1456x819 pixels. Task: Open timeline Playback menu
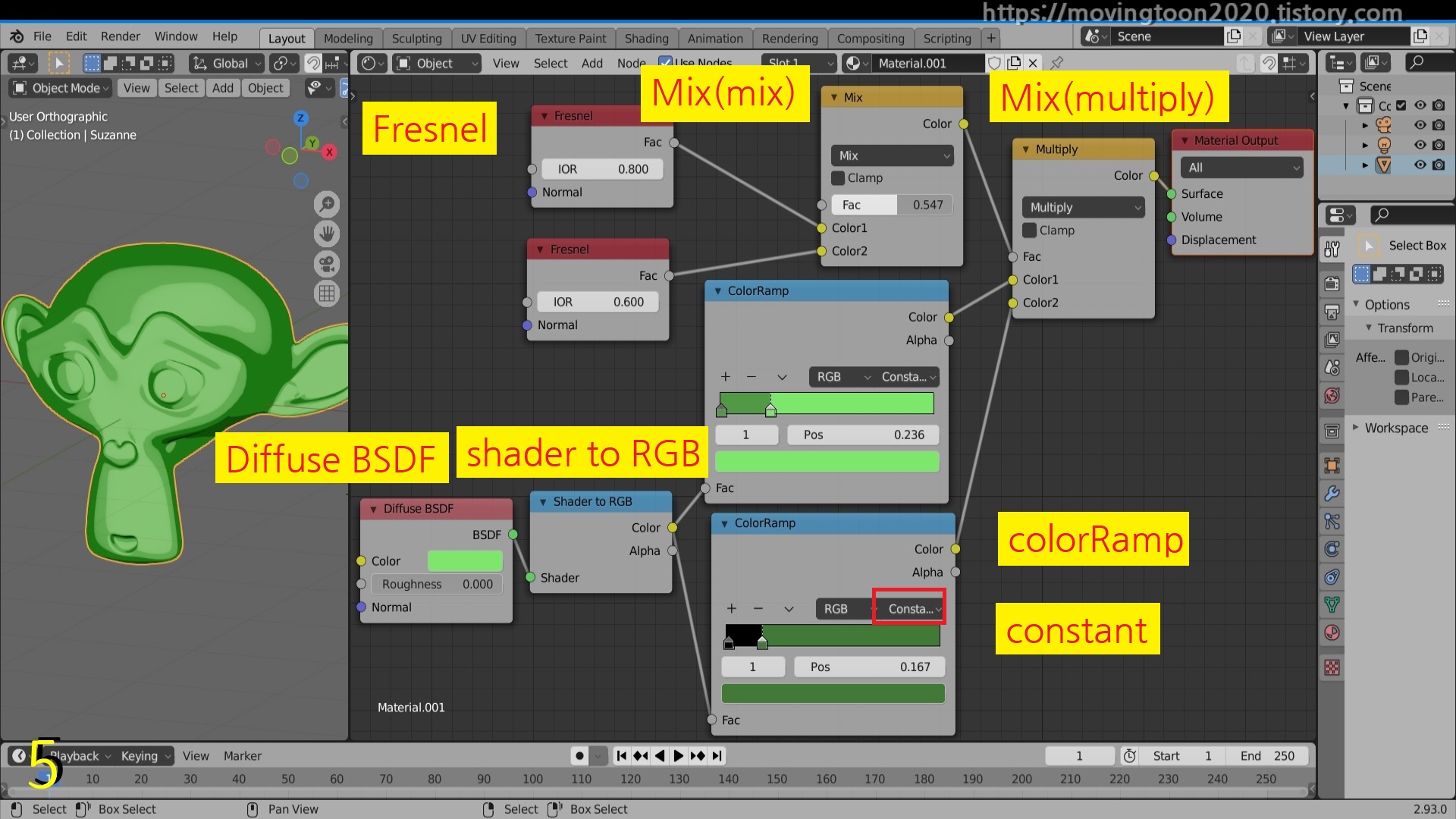pos(80,756)
